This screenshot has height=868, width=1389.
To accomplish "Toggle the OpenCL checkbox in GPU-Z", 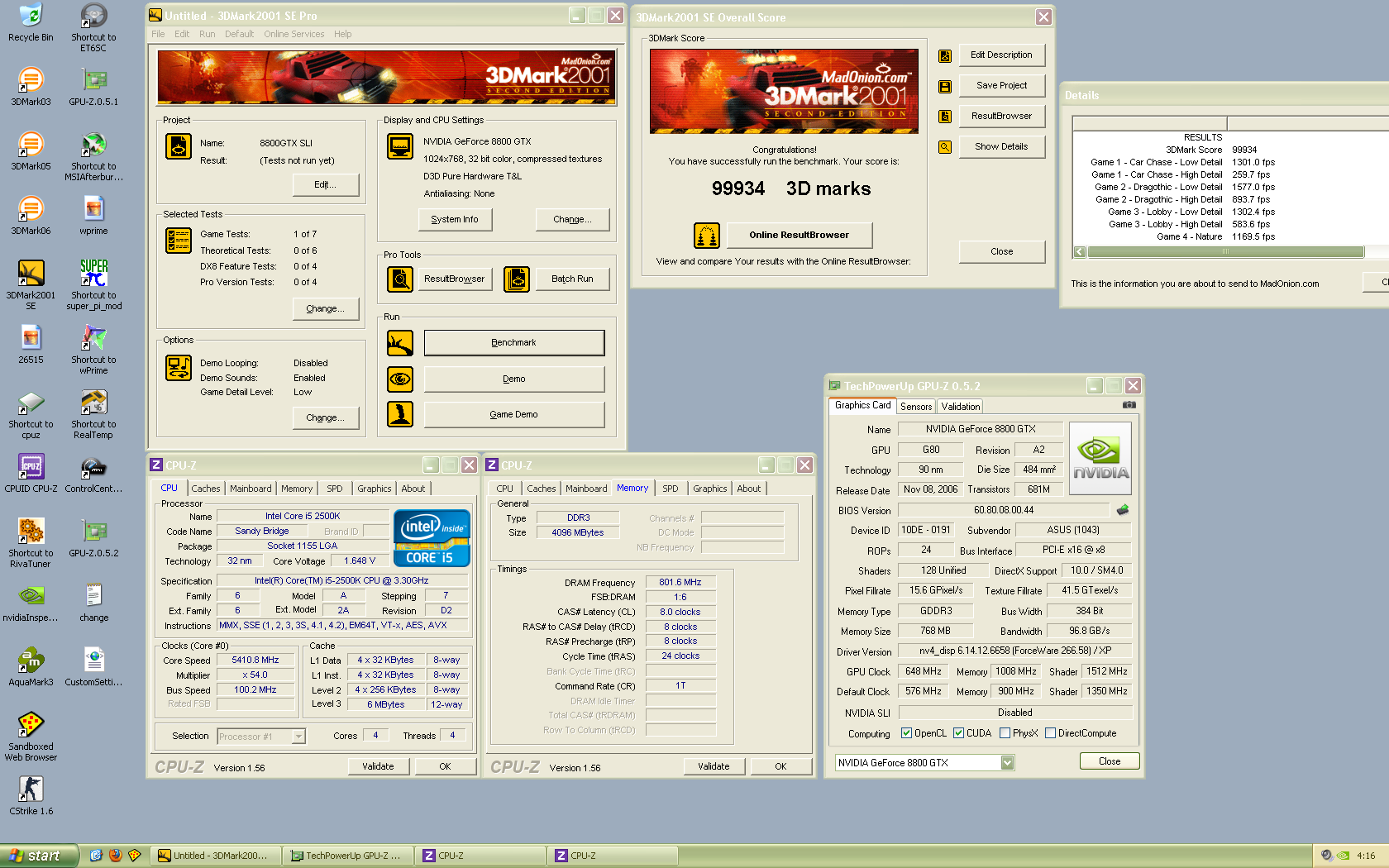I will (x=906, y=733).
